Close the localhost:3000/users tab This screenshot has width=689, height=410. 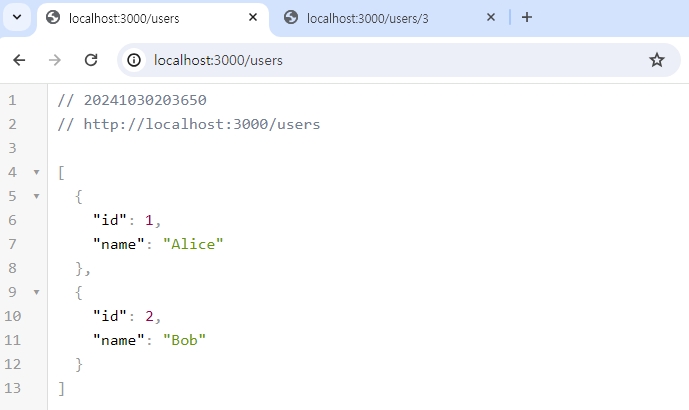253,17
